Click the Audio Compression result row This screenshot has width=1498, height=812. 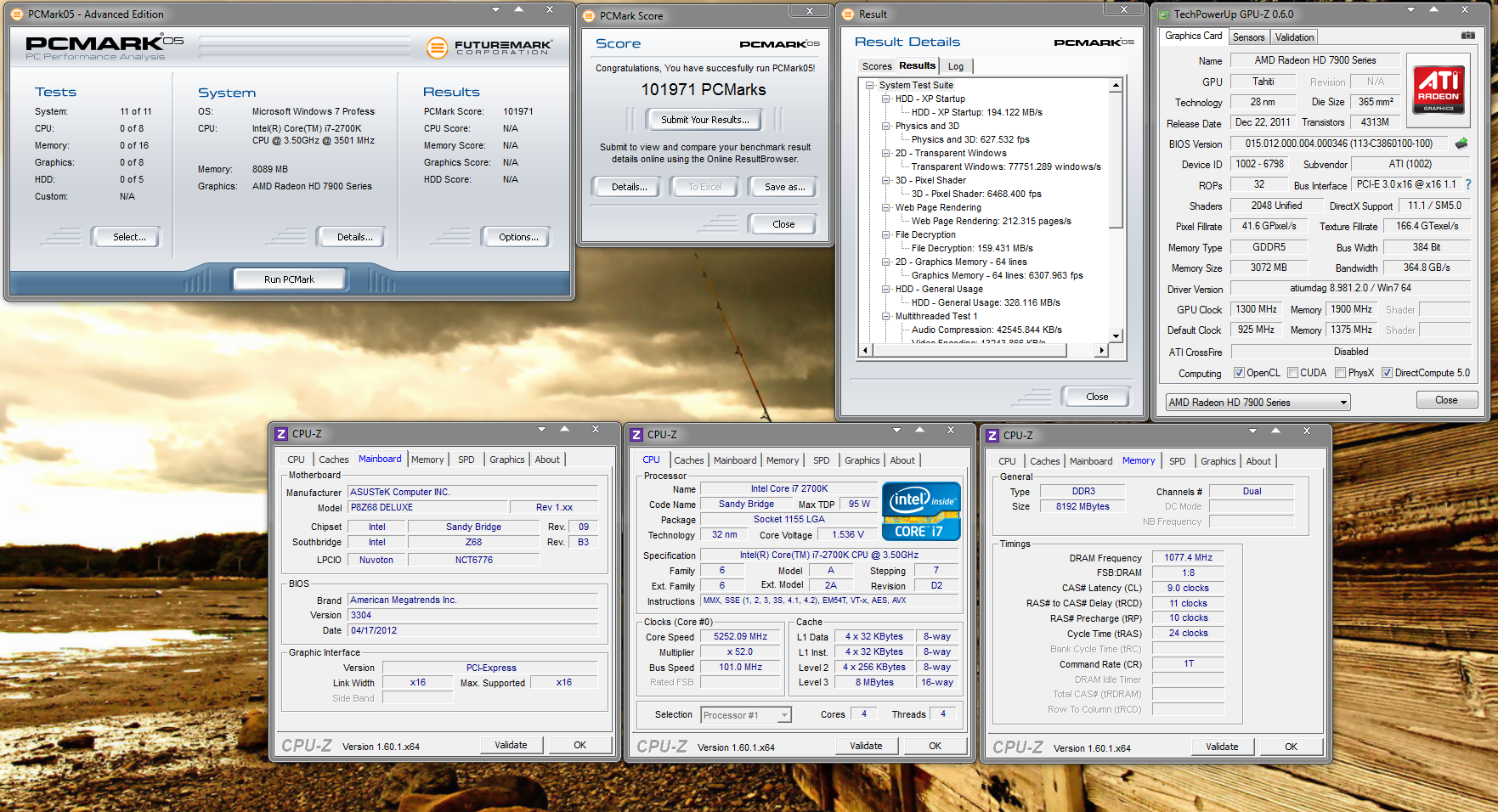pos(986,330)
